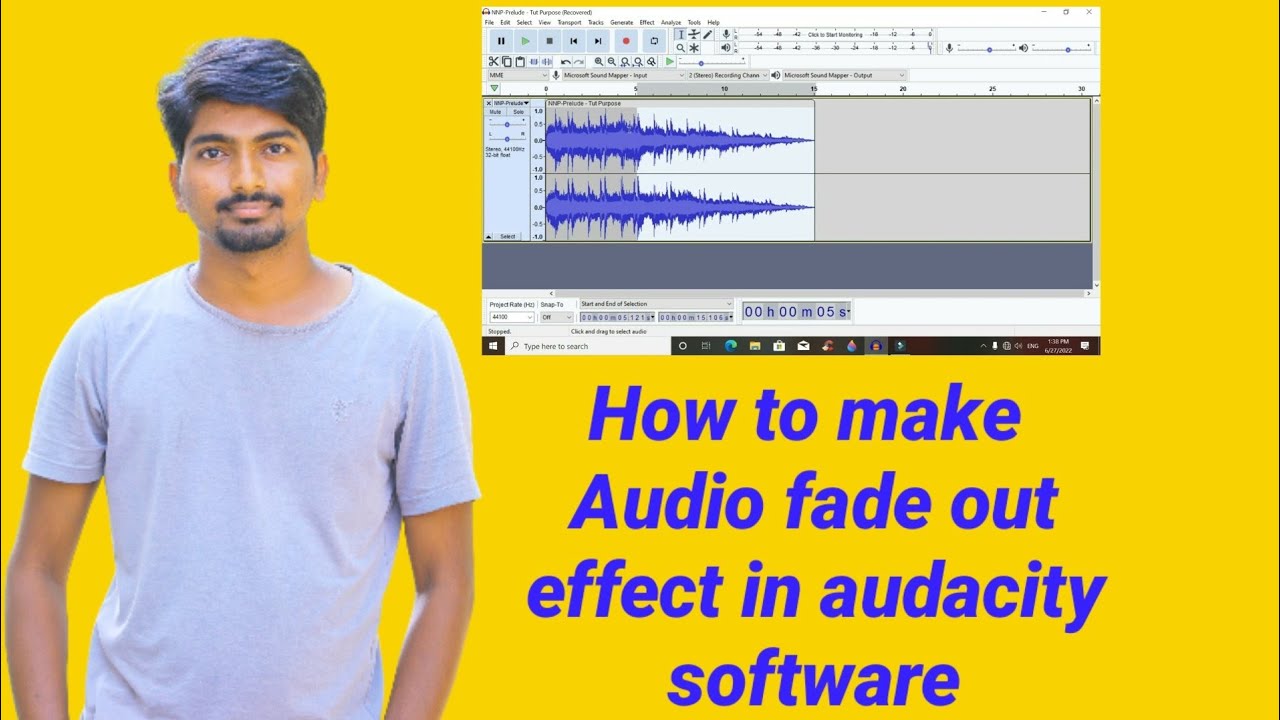Click the recording meter microphone icon
This screenshot has width=1280, height=720.
tap(726, 34)
